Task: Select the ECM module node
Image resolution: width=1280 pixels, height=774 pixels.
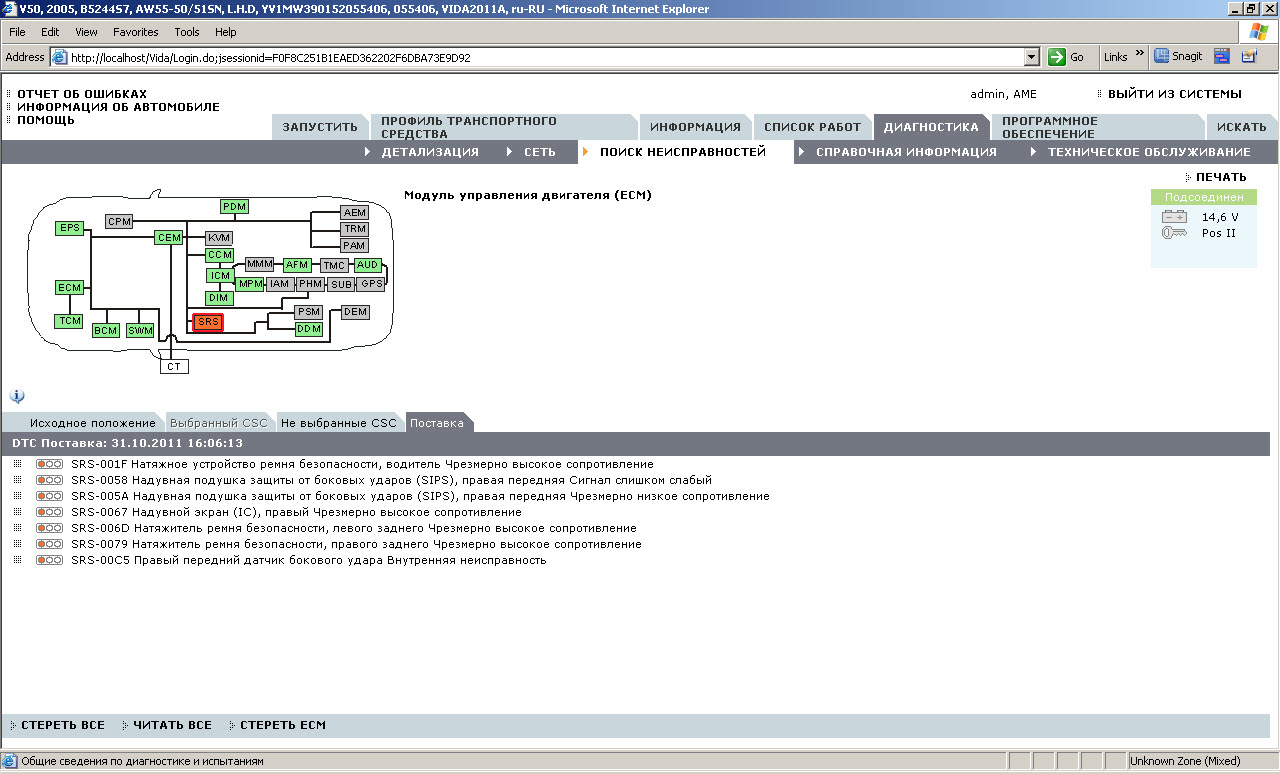Action: click(69, 288)
